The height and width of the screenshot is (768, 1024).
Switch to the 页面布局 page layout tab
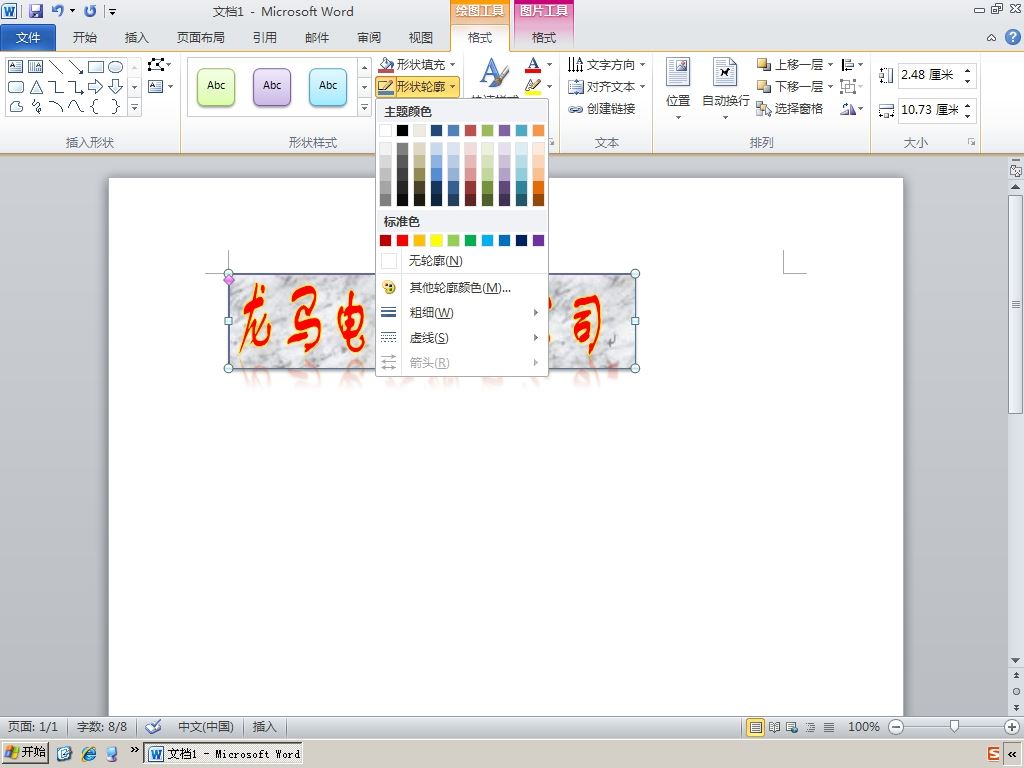pyautogui.click(x=200, y=38)
